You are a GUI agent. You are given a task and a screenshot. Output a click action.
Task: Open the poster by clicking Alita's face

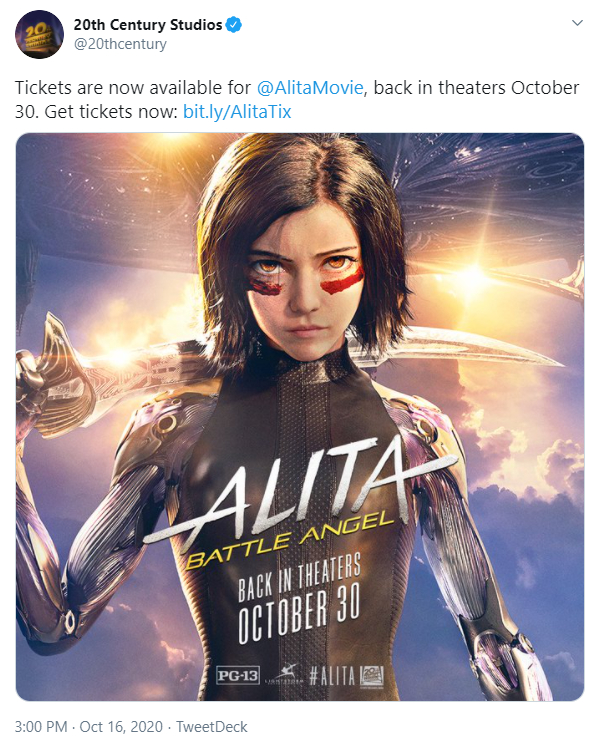point(304,285)
